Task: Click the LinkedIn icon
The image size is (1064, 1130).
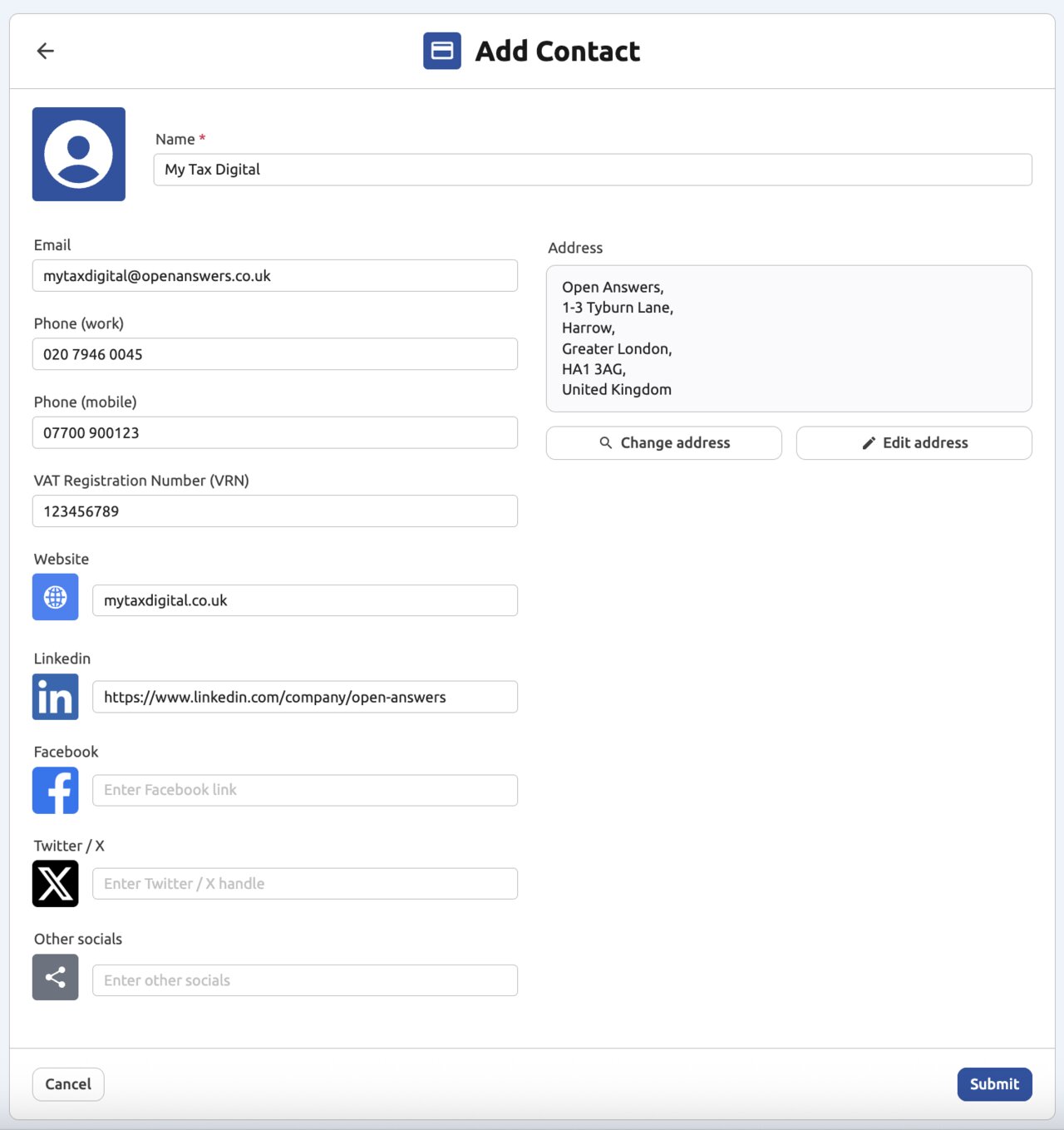Action: click(x=55, y=697)
